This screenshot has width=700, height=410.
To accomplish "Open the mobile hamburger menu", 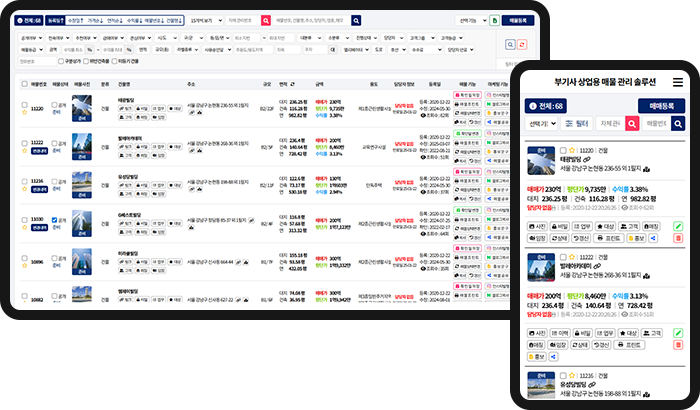I will [x=677, y=81].
